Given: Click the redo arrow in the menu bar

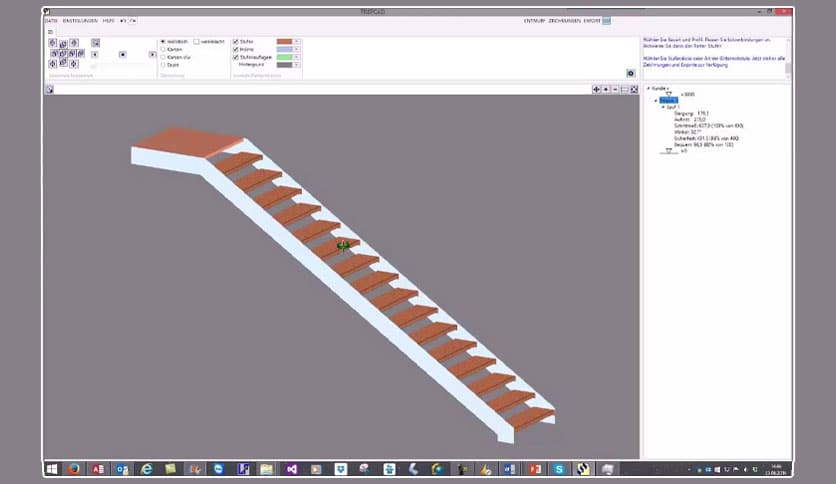Looking at the screenshot, I should click(133, 21).
